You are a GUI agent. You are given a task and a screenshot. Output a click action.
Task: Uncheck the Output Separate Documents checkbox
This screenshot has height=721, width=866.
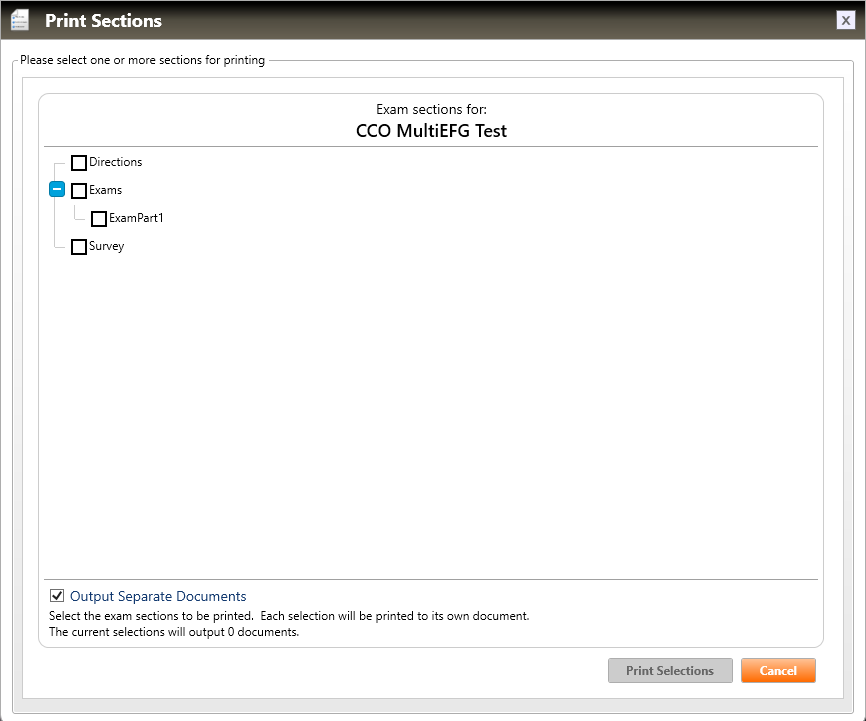click(x=57, y=596)
